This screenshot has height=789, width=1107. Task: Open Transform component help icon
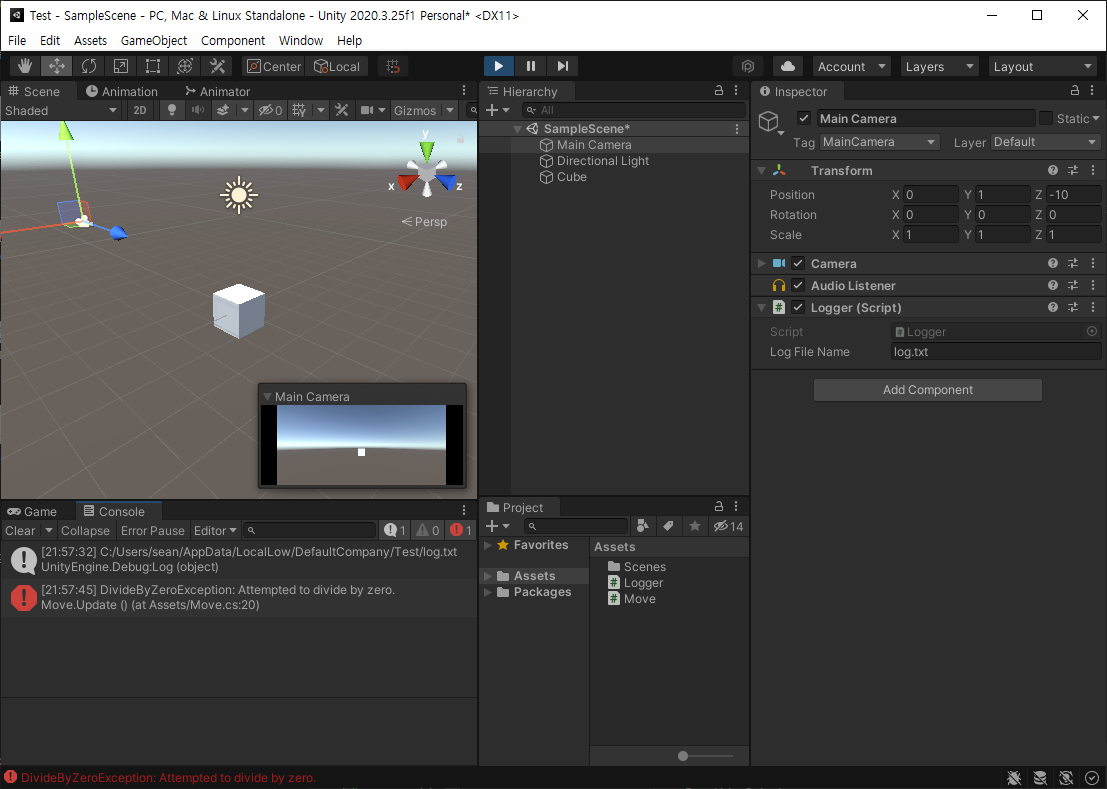pos(1053,170)
